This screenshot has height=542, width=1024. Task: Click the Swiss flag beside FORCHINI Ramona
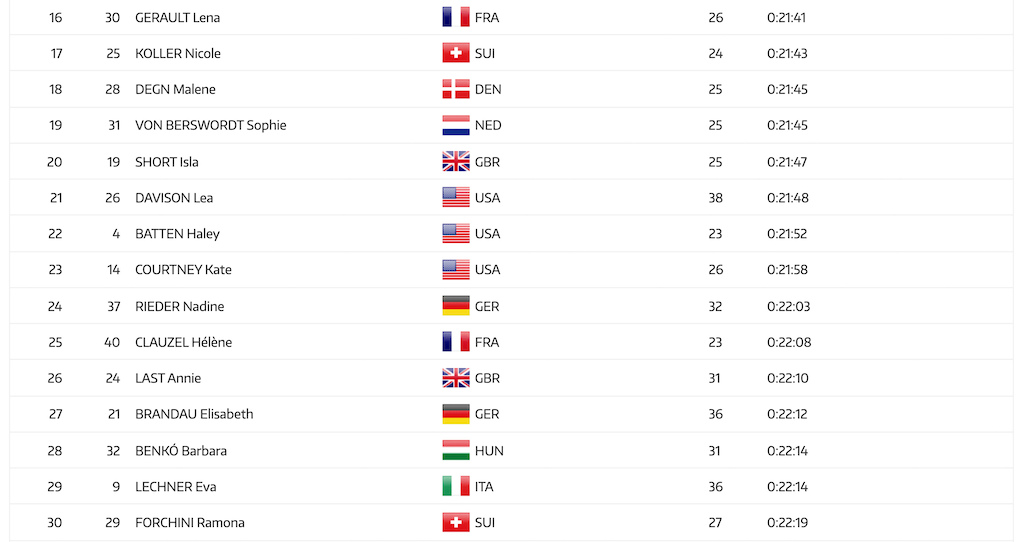(x=456, y=522)
